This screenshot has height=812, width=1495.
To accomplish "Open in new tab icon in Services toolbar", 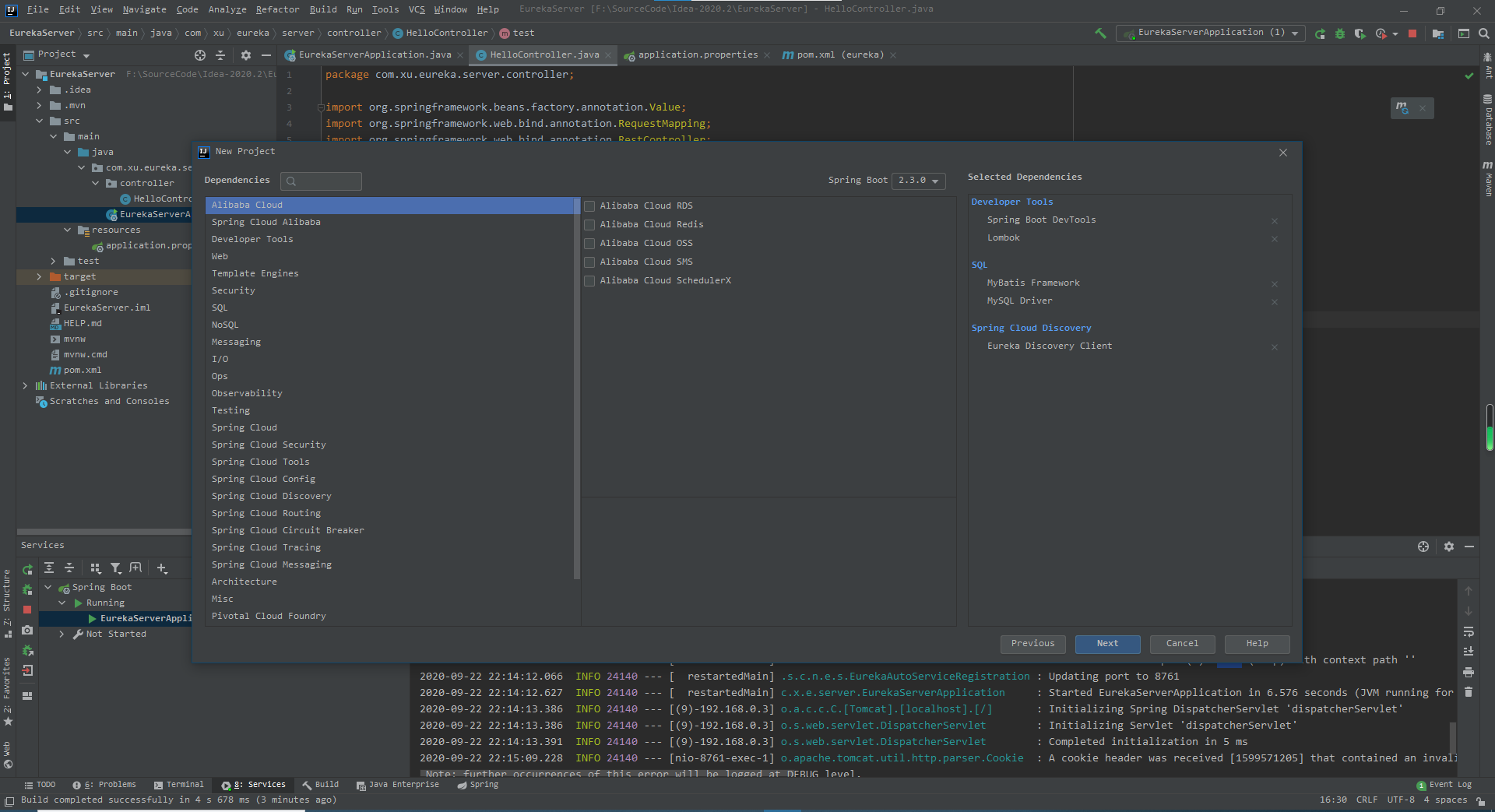I will click(x=135, y=568).
